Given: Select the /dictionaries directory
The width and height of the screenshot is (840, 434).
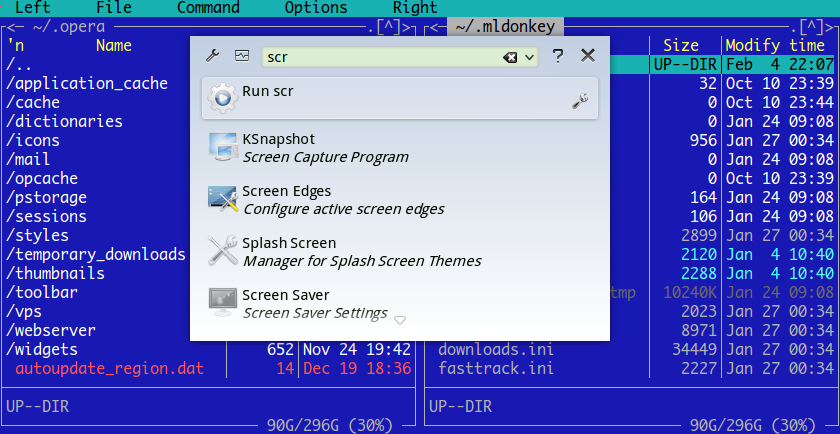Looking at the screenshot, I should (64, 122).
